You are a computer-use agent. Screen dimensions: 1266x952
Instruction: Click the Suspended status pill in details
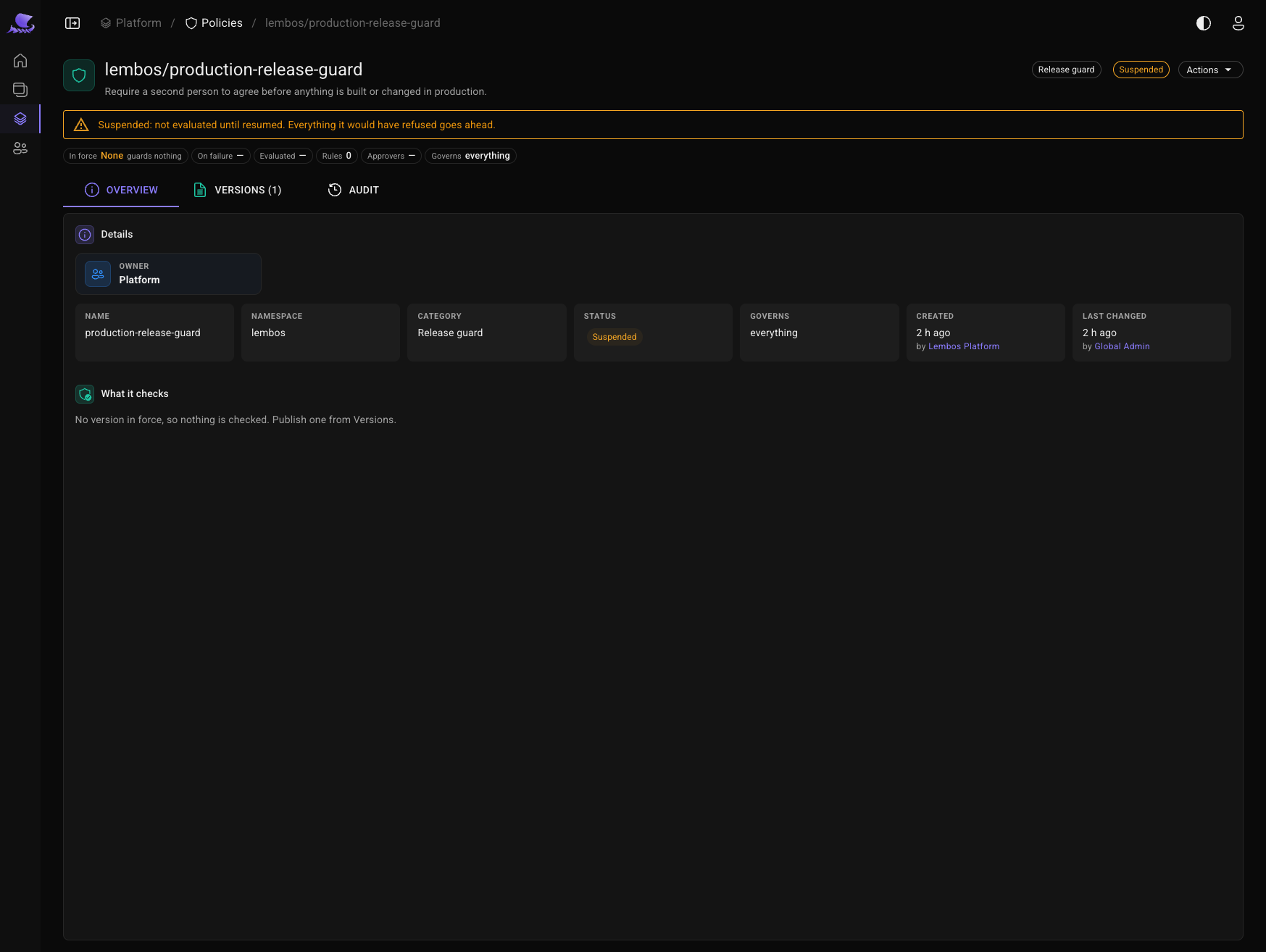pos(615,337)
